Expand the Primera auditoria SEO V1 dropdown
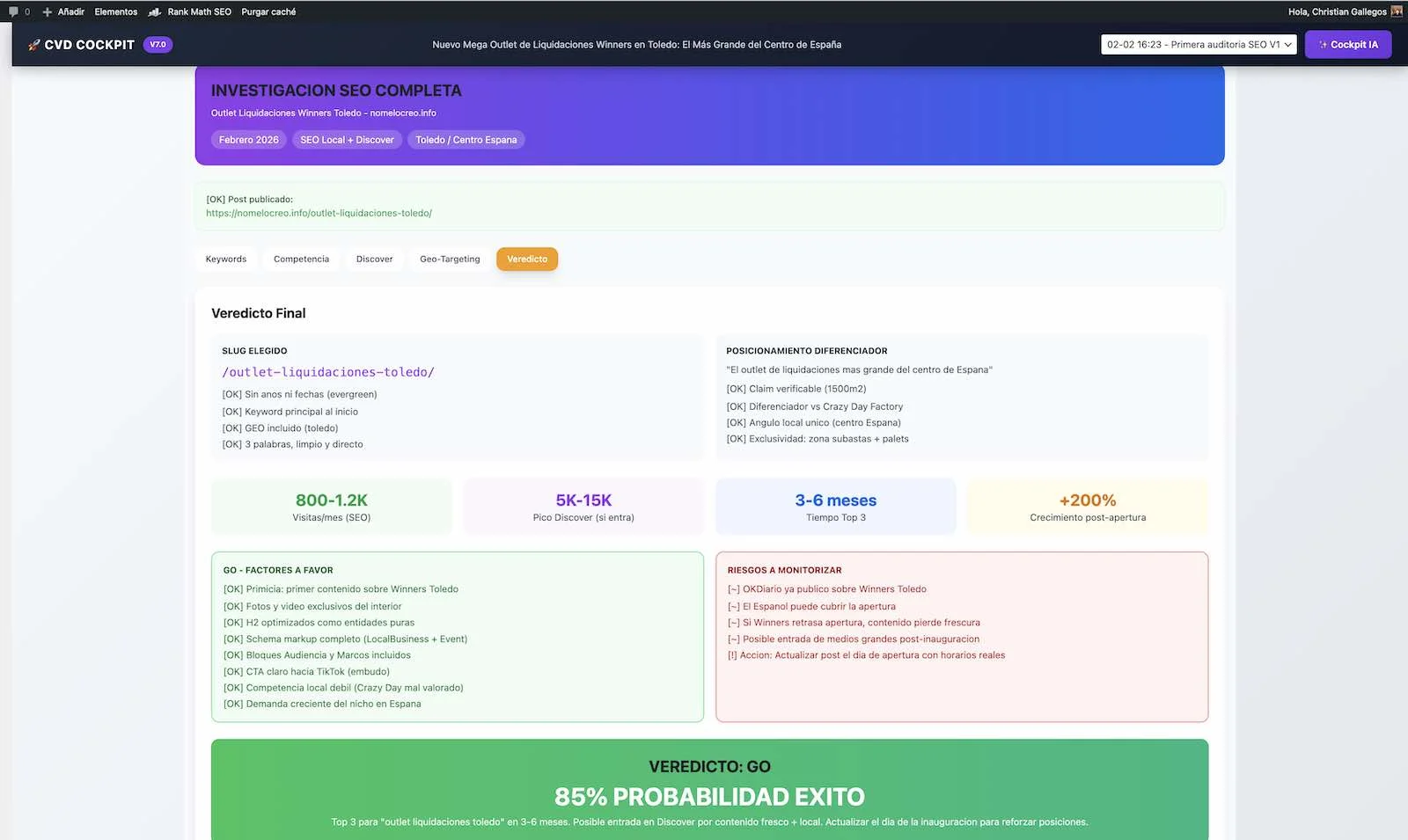1408x840 pixels. (x=1199, y=44)
